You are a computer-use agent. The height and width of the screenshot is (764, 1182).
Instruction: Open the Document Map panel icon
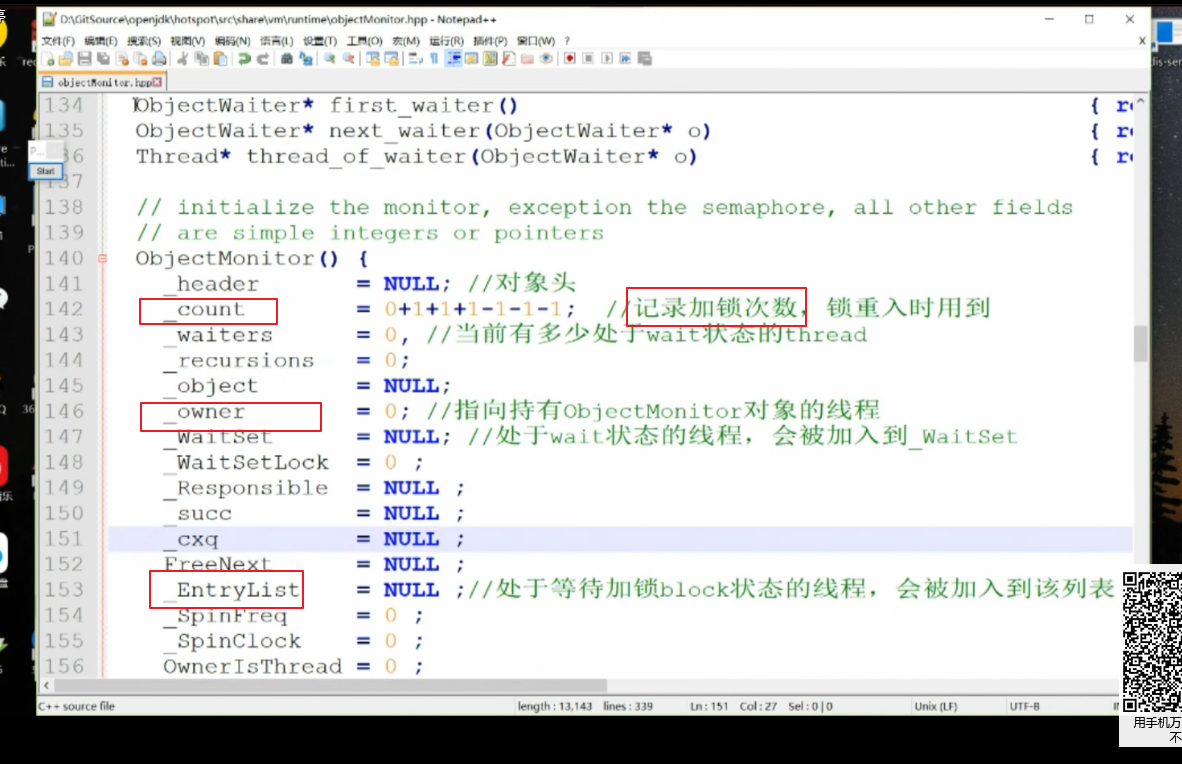pyautogui.click(x=491, y=59)
